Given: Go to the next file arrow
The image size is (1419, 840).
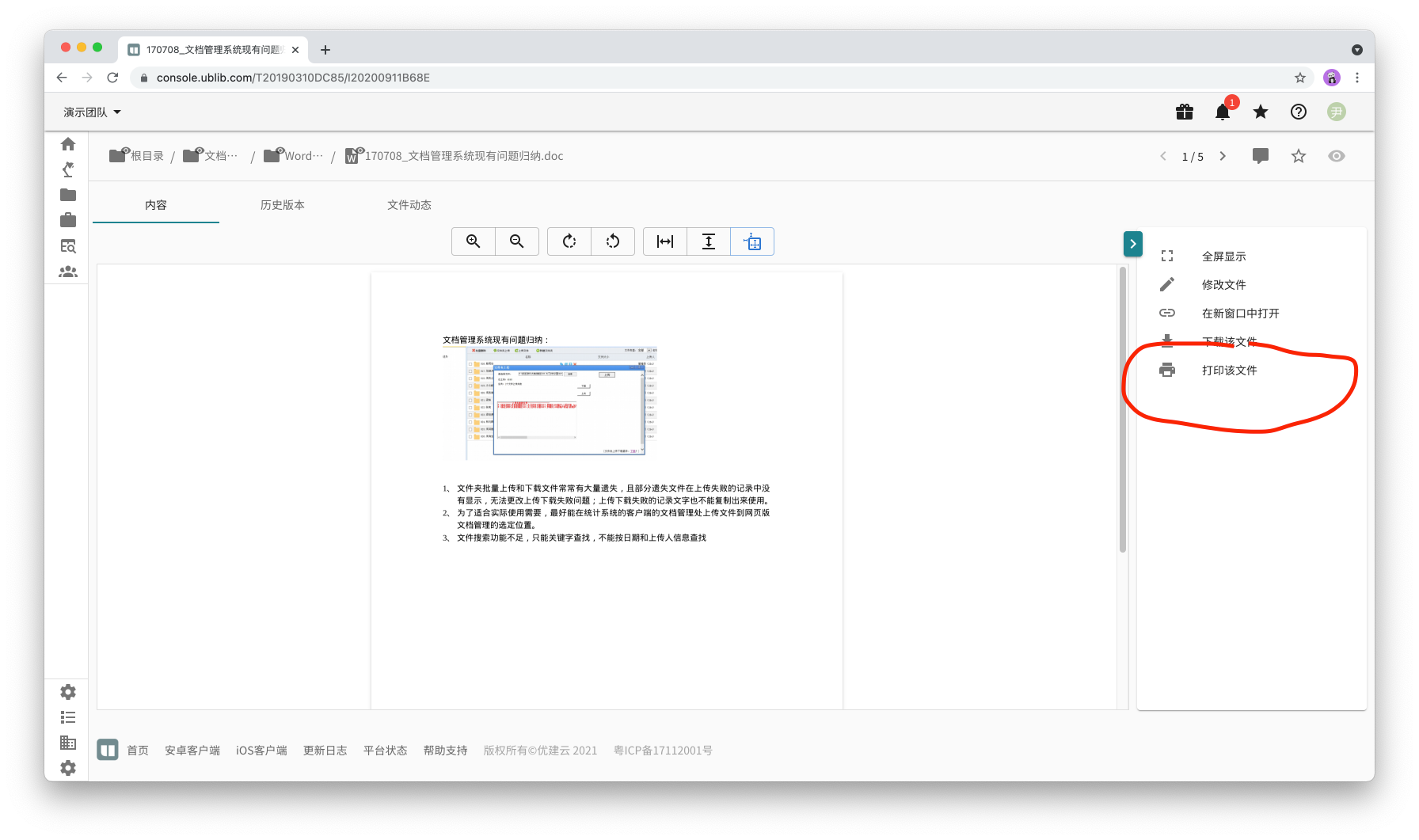Looking at the screenshot, I should tap(1223, 156).
